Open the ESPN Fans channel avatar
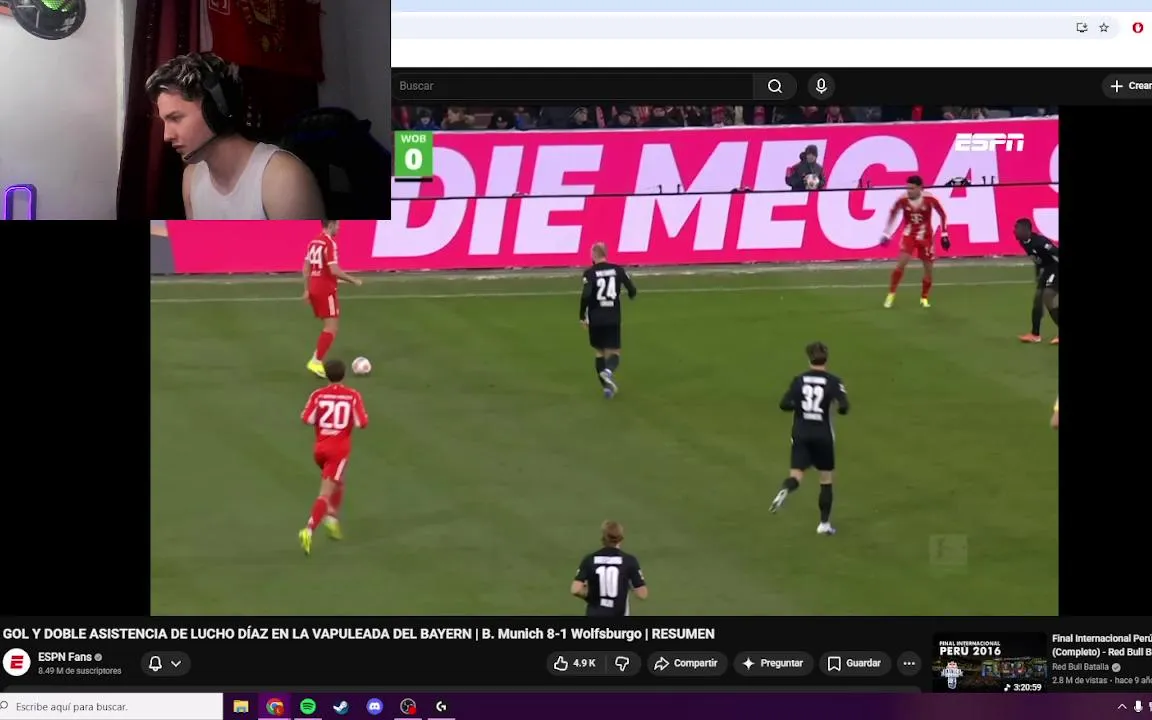This screenshot has height=720, width=1152. click(x=16, y=663)
